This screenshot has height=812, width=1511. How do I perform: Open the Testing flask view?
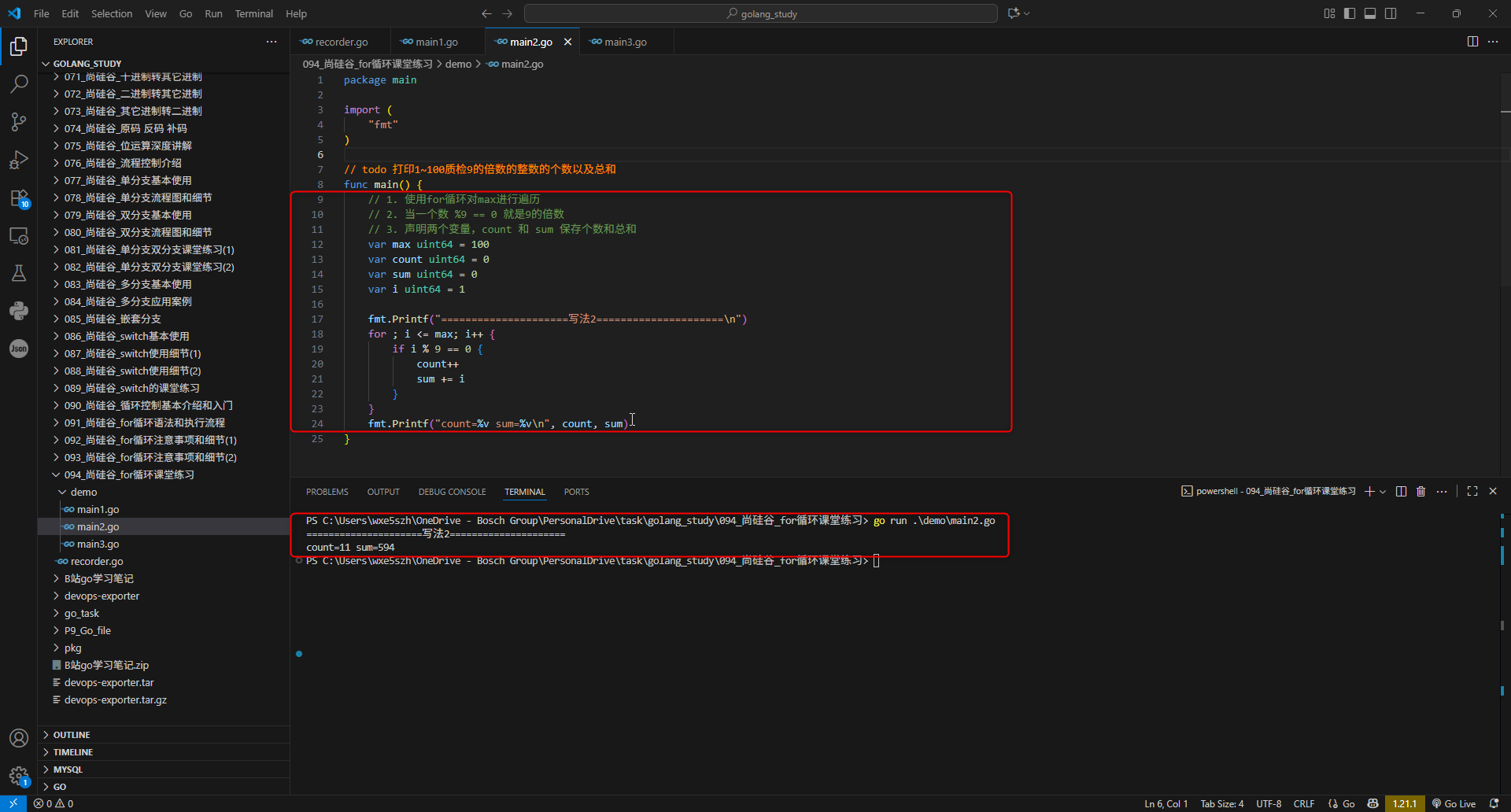(x=19, y=273)
